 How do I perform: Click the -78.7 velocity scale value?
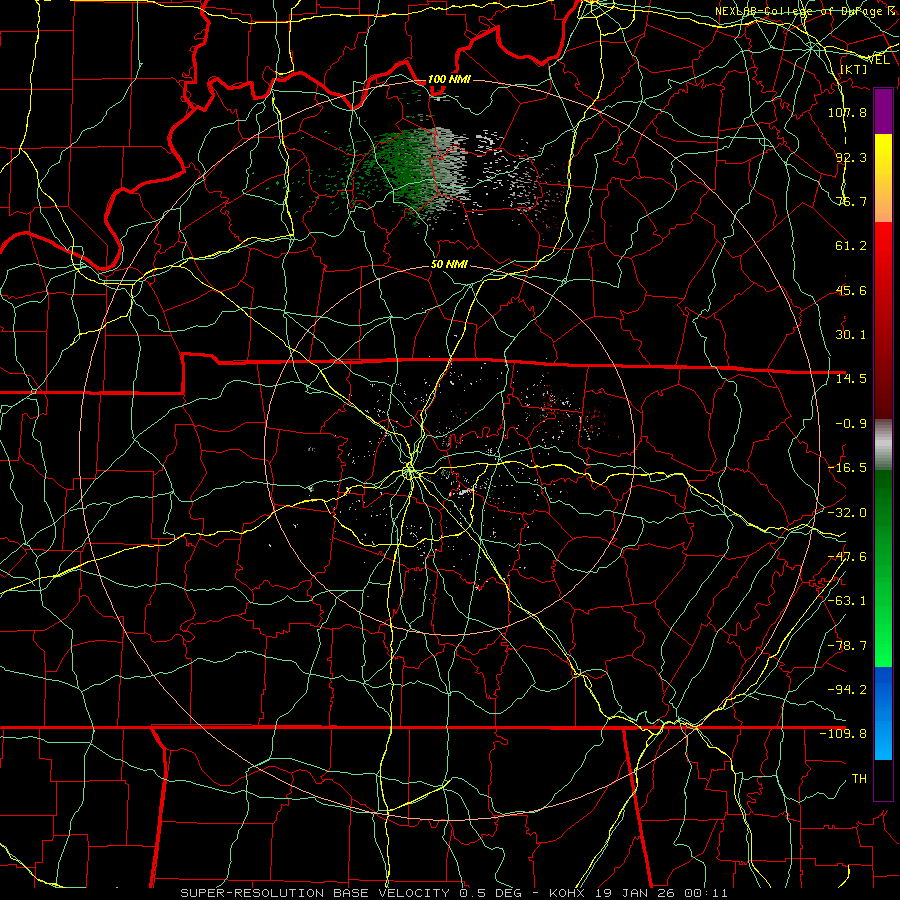(847, 646)
